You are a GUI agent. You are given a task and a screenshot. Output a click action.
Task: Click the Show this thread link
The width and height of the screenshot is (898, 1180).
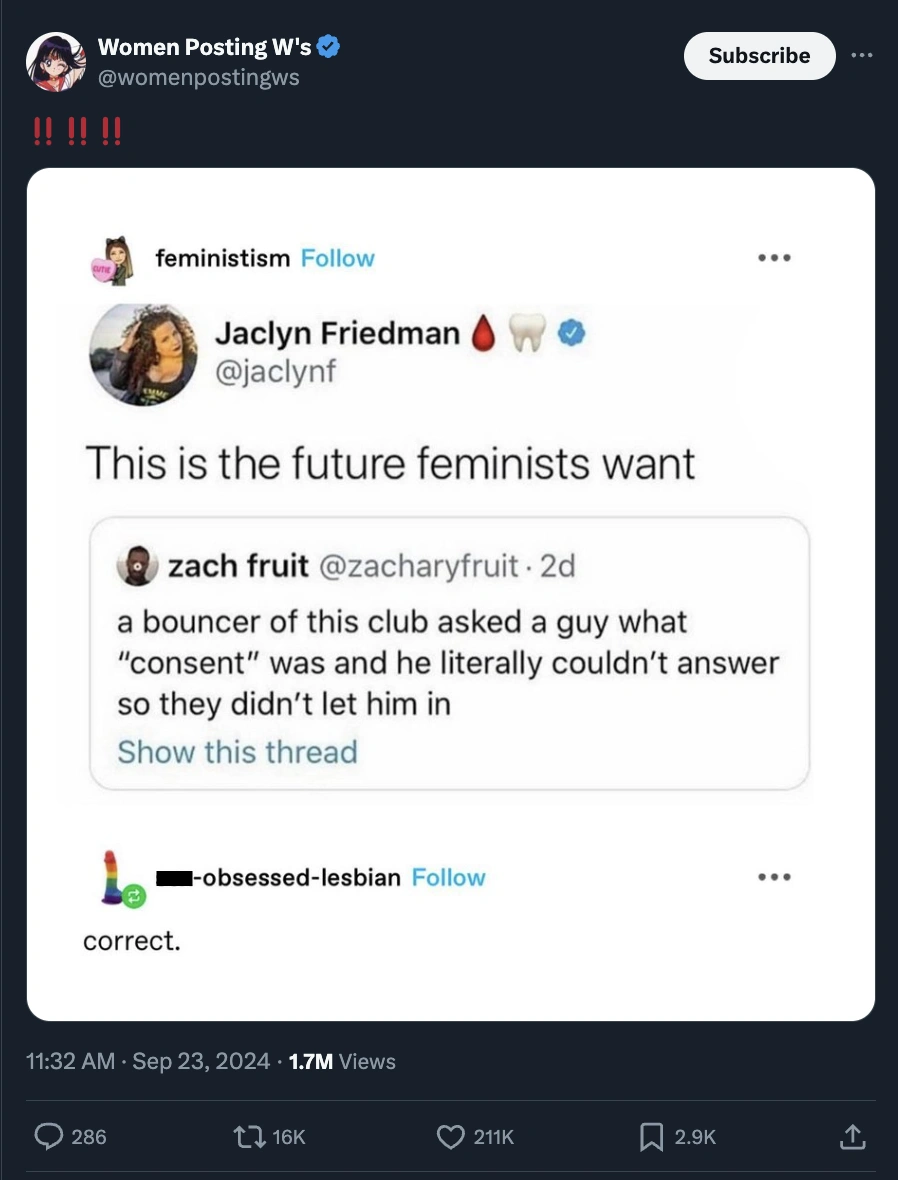237,752
